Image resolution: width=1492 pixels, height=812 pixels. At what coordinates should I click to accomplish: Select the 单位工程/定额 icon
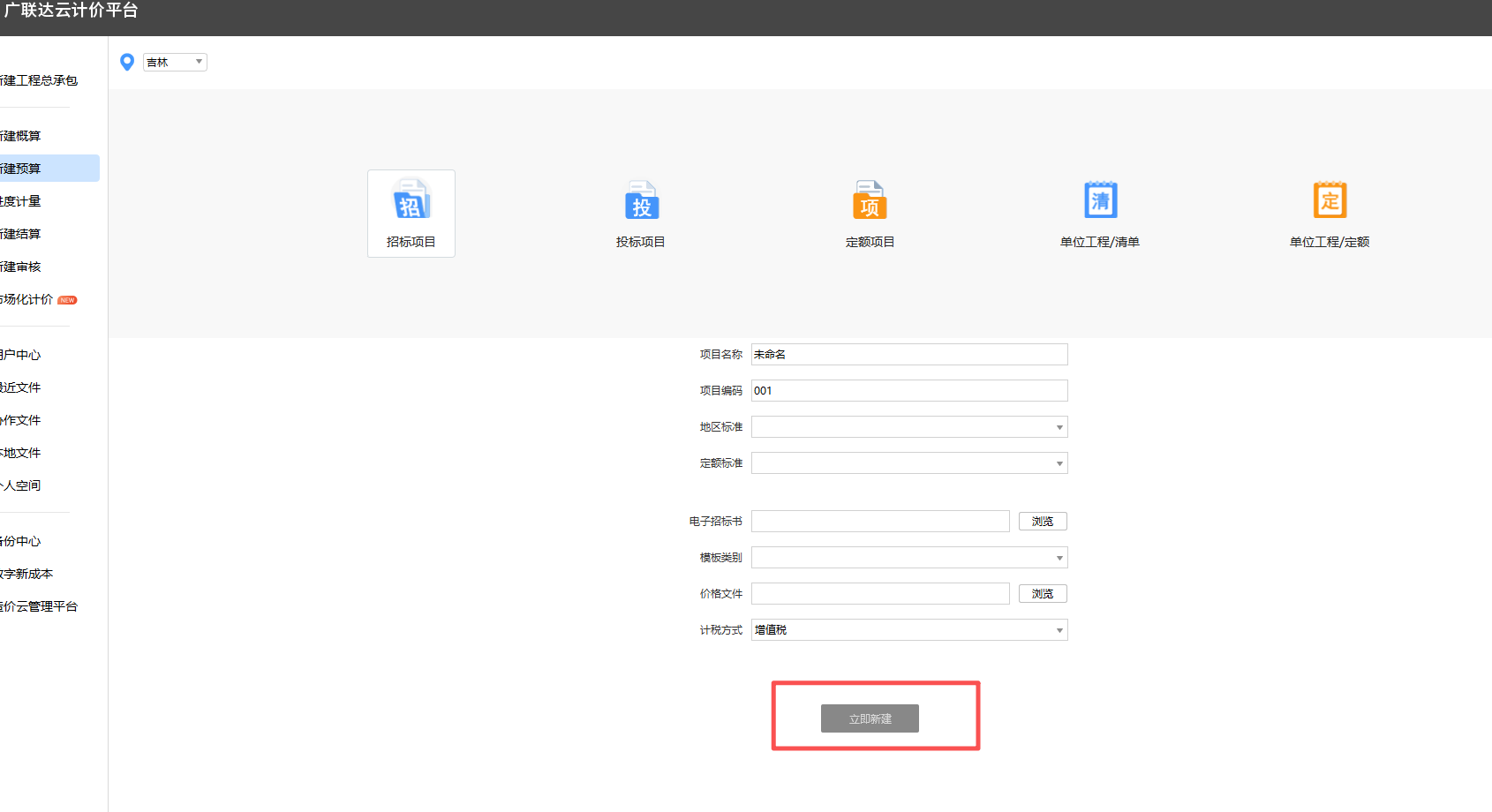click(1329, 212)
